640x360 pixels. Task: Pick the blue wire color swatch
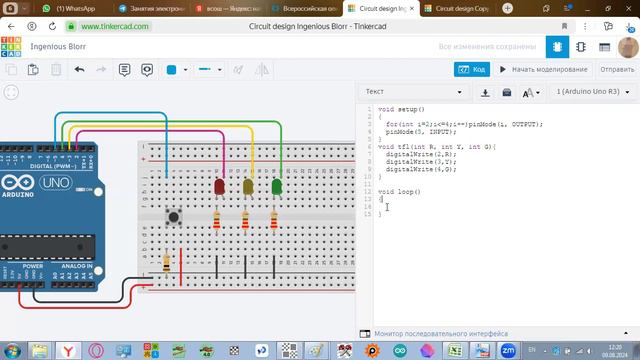[171, 70]
